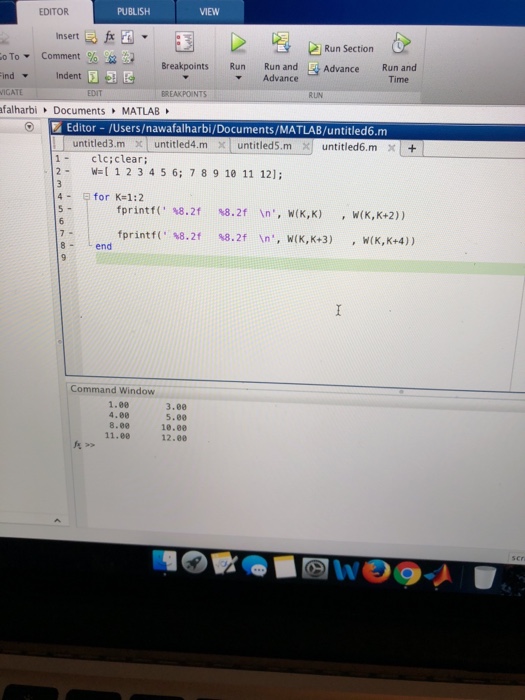Click the code line 'clc;clear;'
525x700 pixels.
click(119, 159)
